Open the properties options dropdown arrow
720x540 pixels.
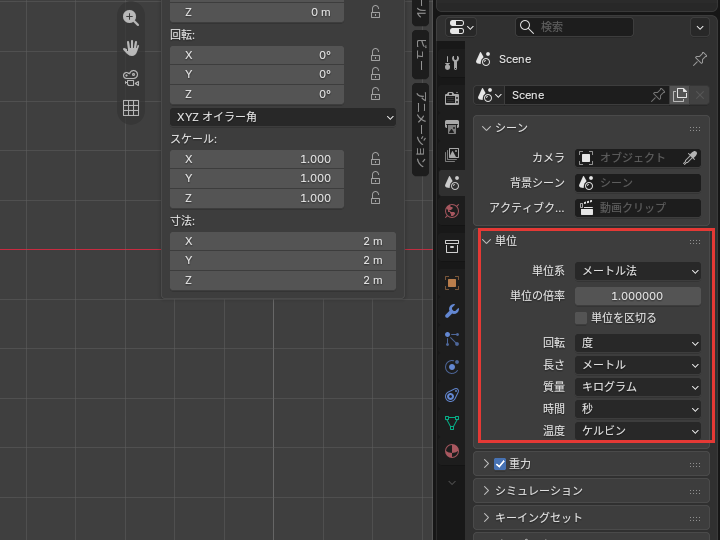[700, 27]
